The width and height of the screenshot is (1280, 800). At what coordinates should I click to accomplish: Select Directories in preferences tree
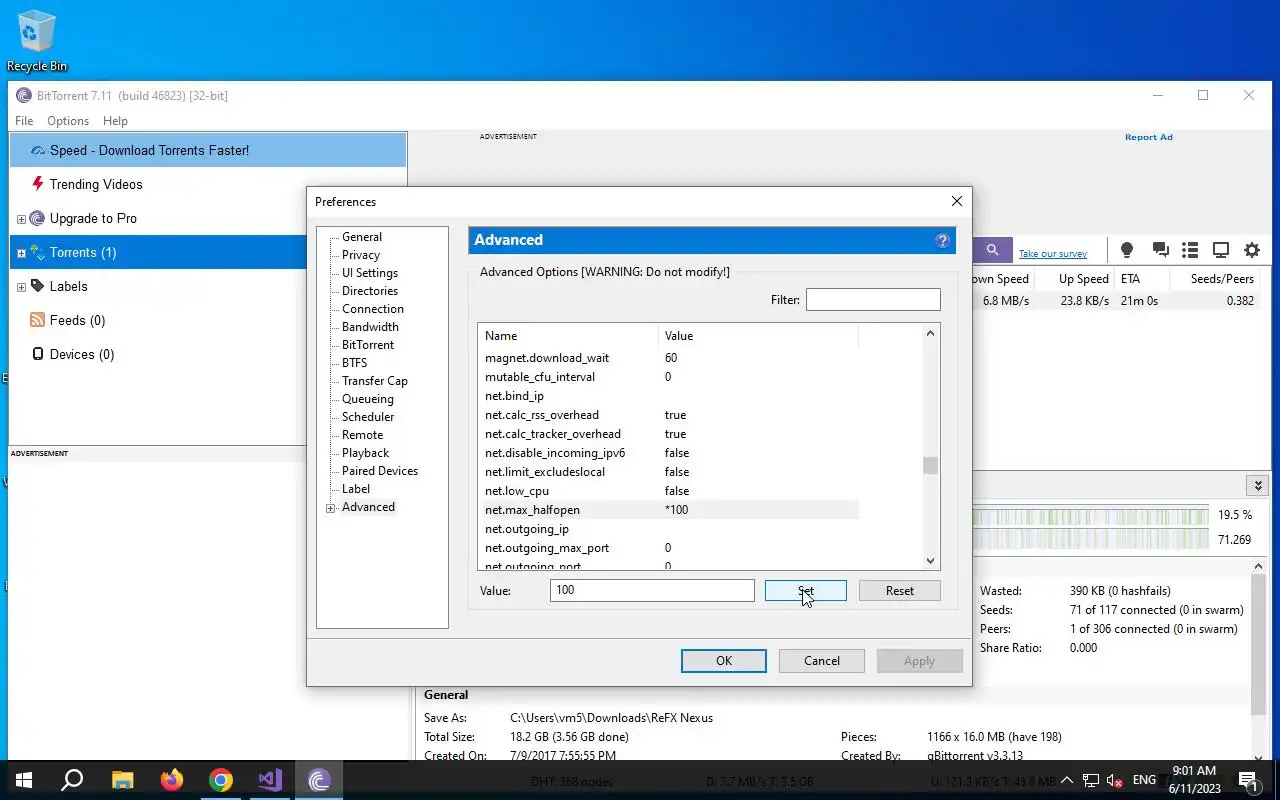[x=370, y=291]
